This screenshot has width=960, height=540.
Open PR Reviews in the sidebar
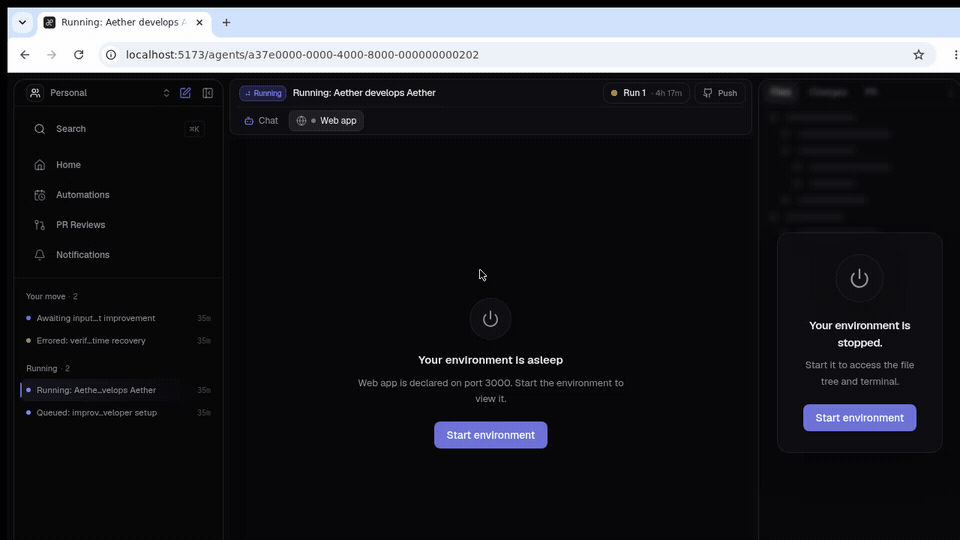click(x=119, y=225)
